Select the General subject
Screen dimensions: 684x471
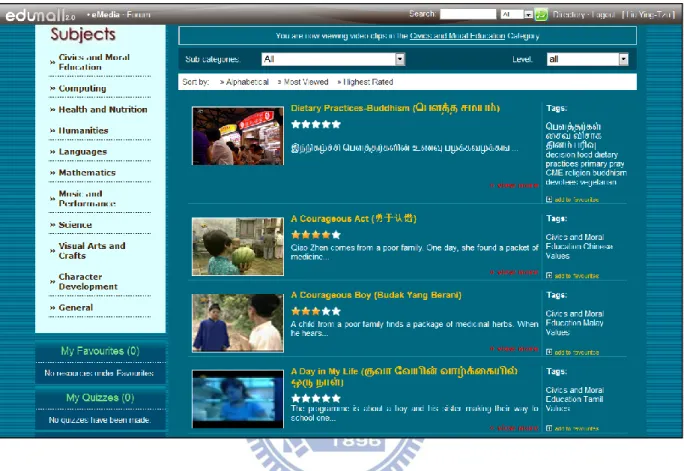click(76, 308)
